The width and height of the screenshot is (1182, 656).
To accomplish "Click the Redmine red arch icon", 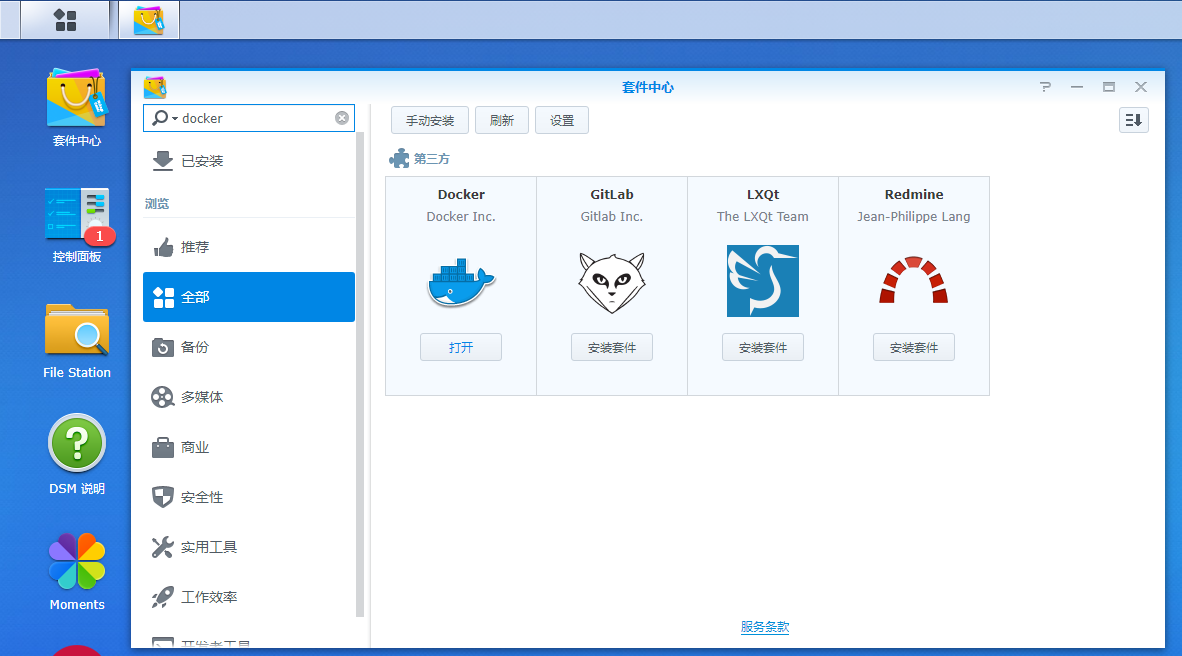I will click(x=913, y=281).
